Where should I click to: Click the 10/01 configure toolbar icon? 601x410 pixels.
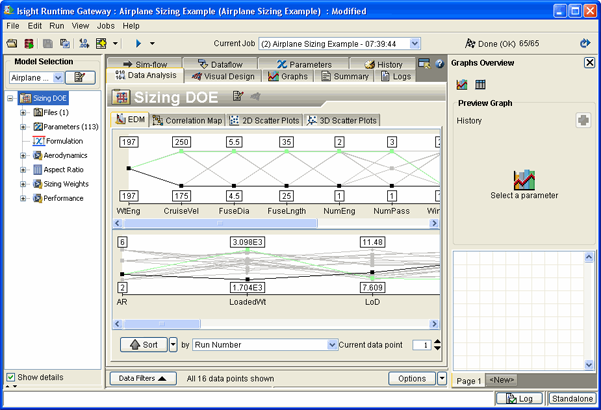[x=84, y=43]
